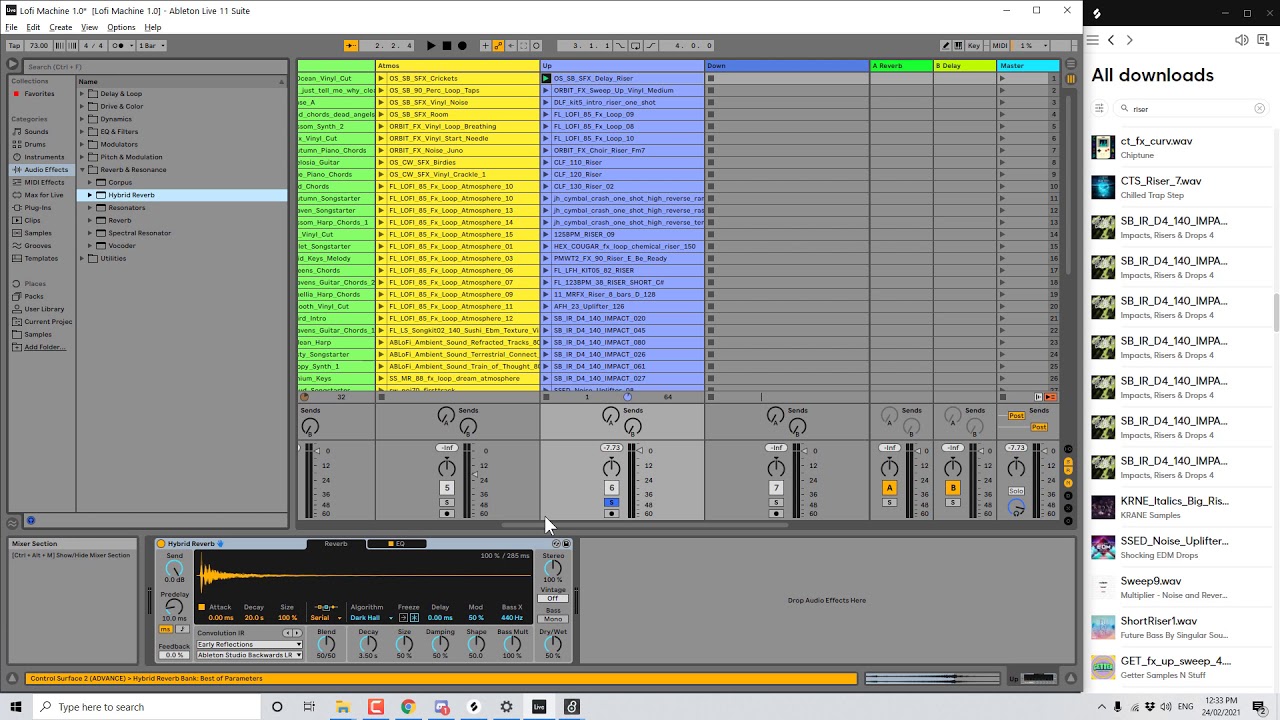
Task: Open File Explorer from the taskbar
Action: [x=343, y=707]
